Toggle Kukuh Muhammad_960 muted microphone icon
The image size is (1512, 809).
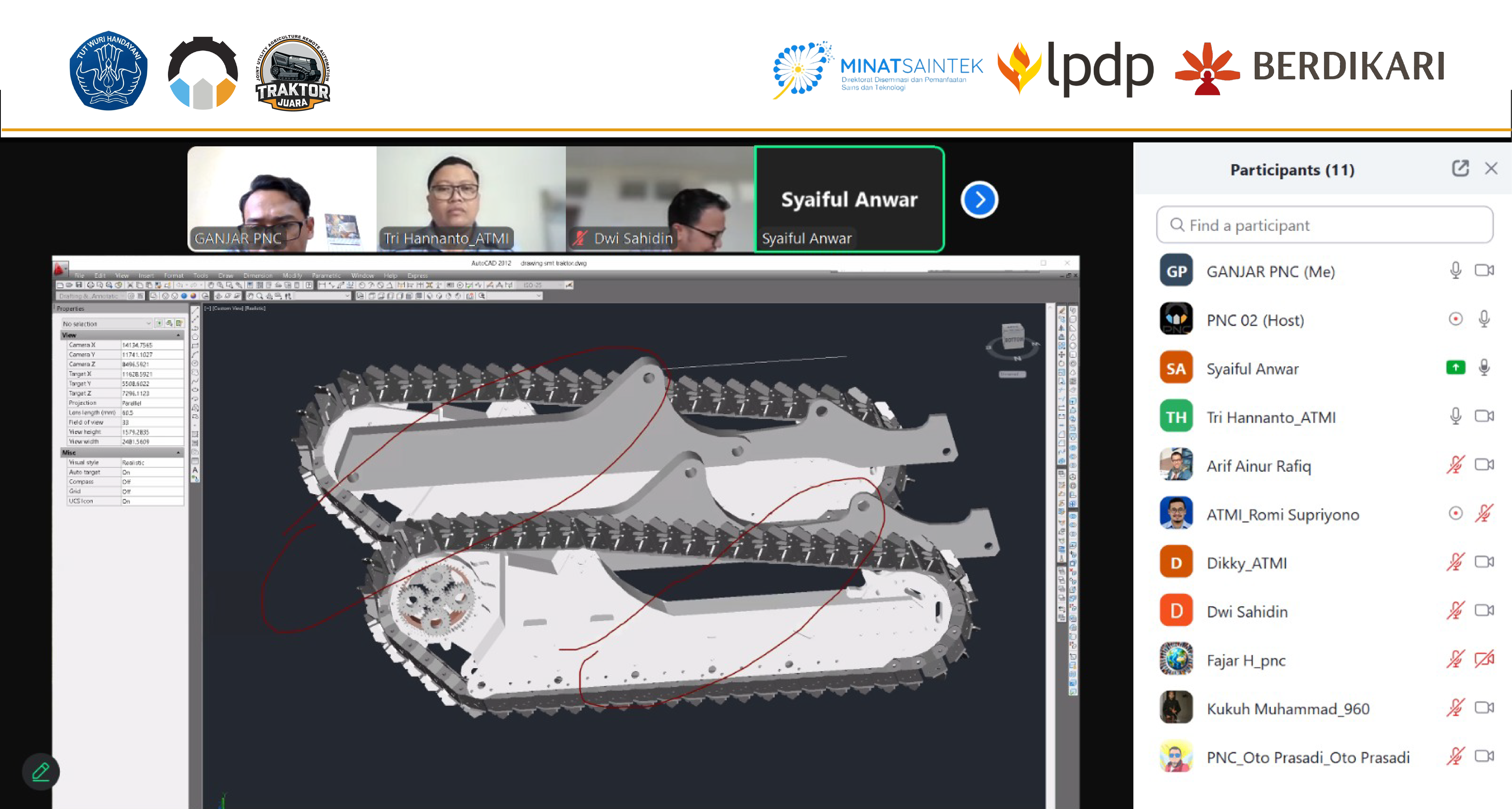[1456, 707]
